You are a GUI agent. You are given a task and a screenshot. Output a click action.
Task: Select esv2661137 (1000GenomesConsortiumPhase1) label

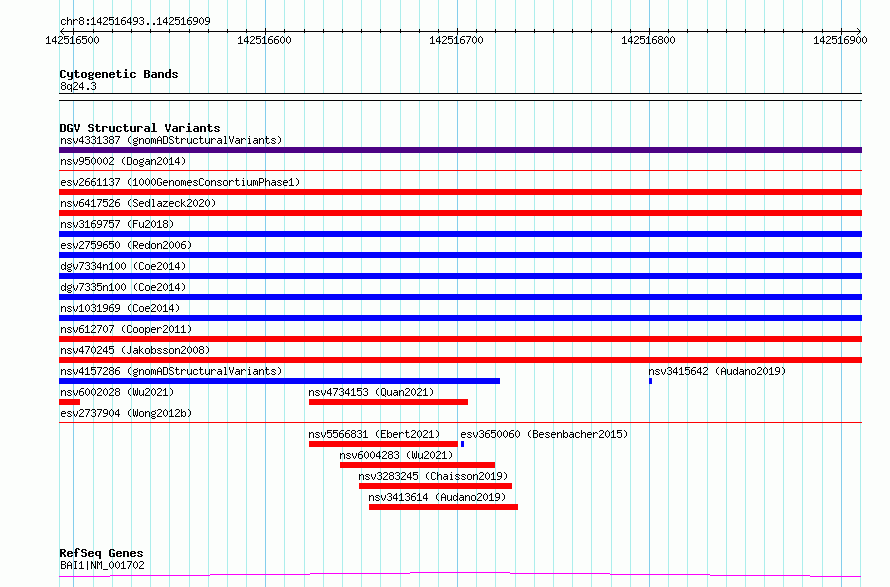(x=180, y=182)
